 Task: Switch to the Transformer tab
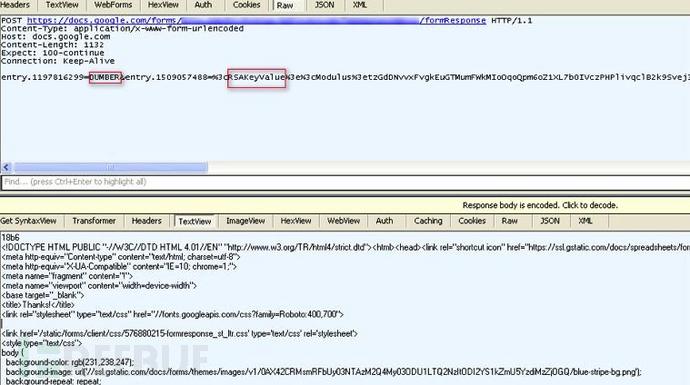pyautogui.click(x=94, y=221)
